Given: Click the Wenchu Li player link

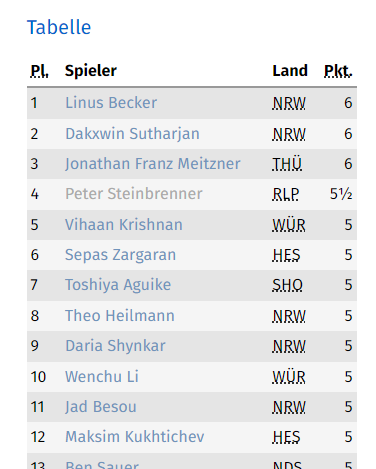Looking at the screenshot, I should click(102, 377).
